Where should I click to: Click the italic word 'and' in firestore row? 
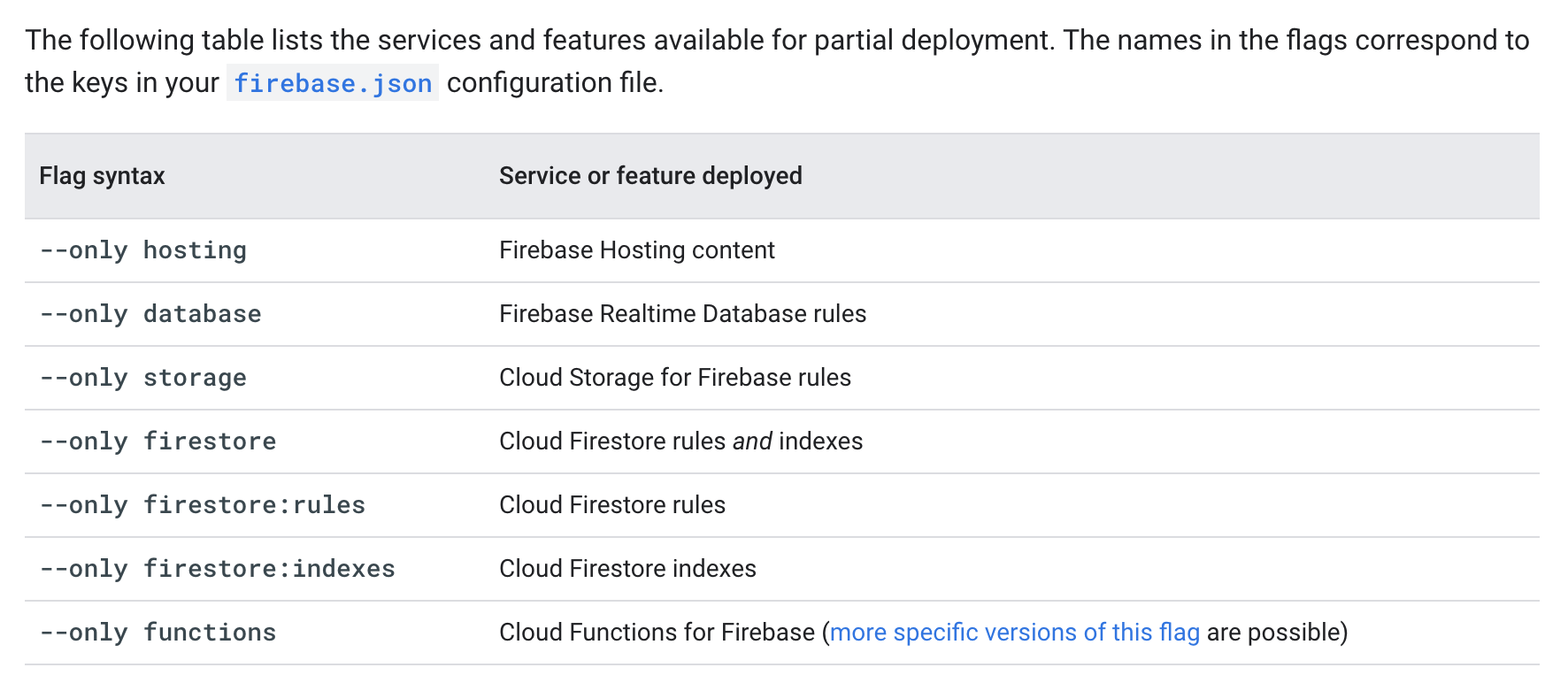(752, 441)
